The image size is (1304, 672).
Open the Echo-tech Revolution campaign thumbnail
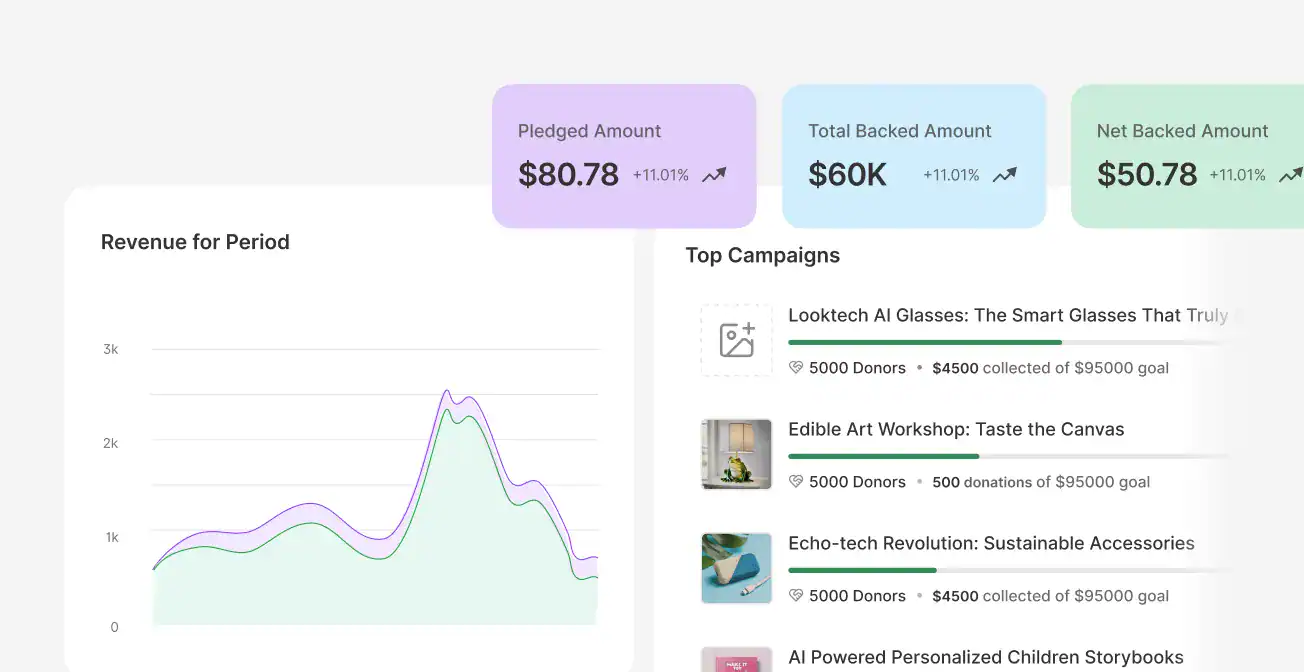click(736, 568)
